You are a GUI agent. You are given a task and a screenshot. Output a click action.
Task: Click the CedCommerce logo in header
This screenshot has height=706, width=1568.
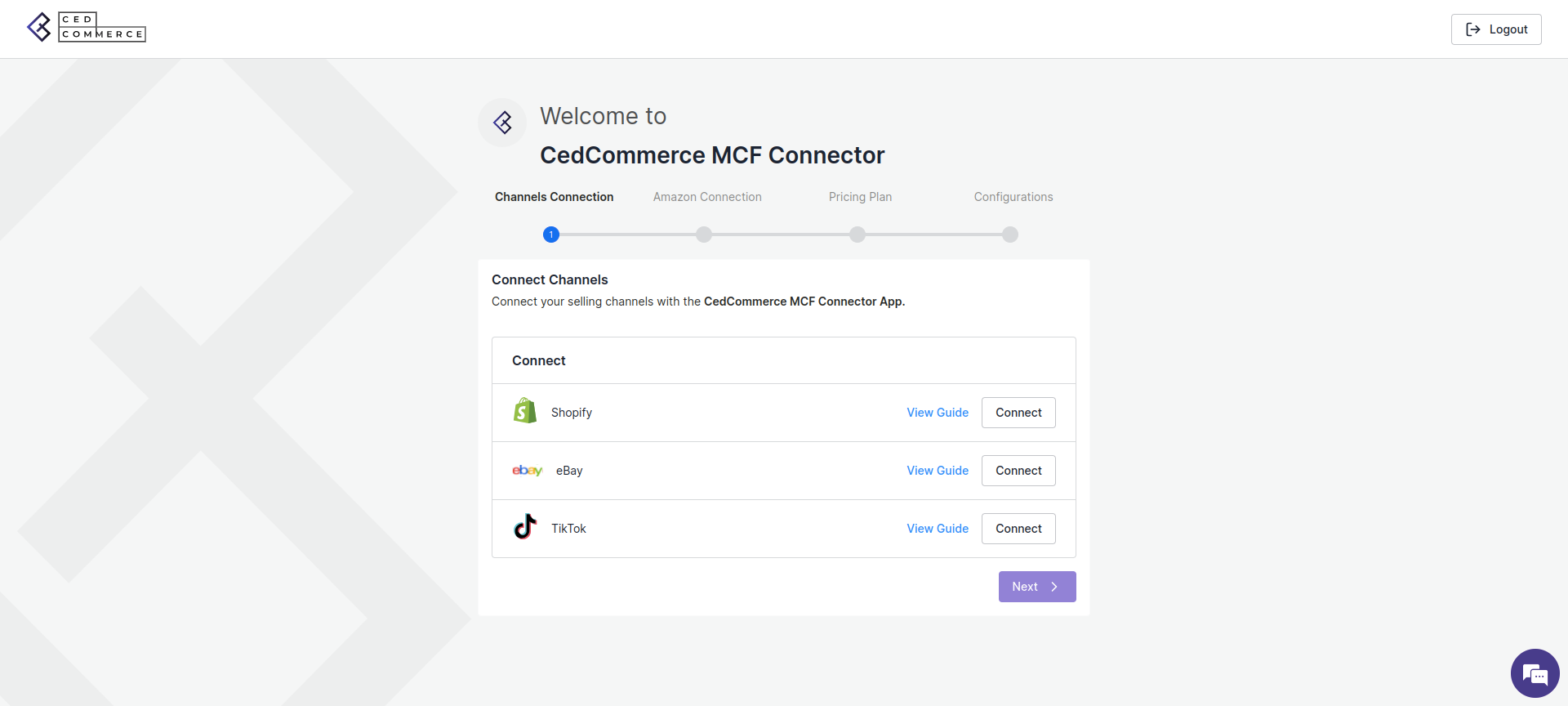[87, 27]
